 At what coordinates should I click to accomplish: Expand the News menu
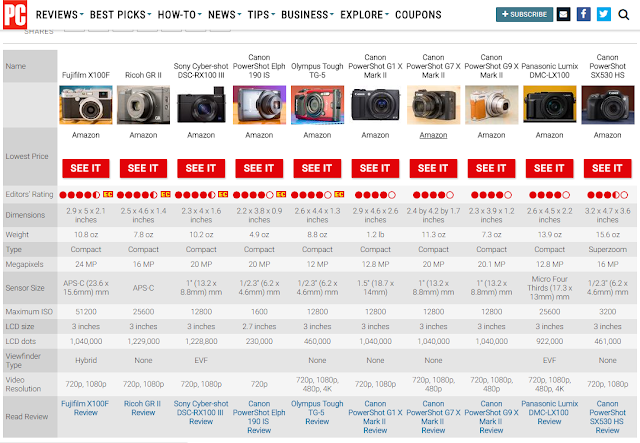(224, 15)
